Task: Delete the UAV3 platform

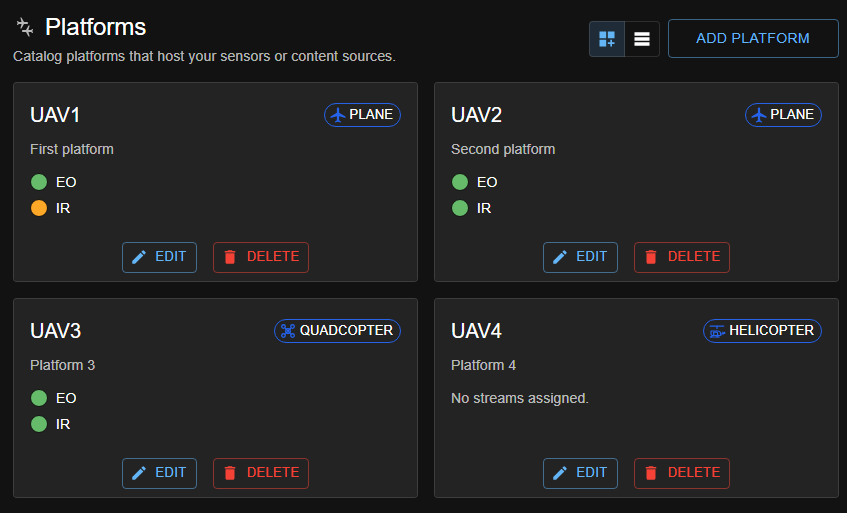Action: (261, 473)
